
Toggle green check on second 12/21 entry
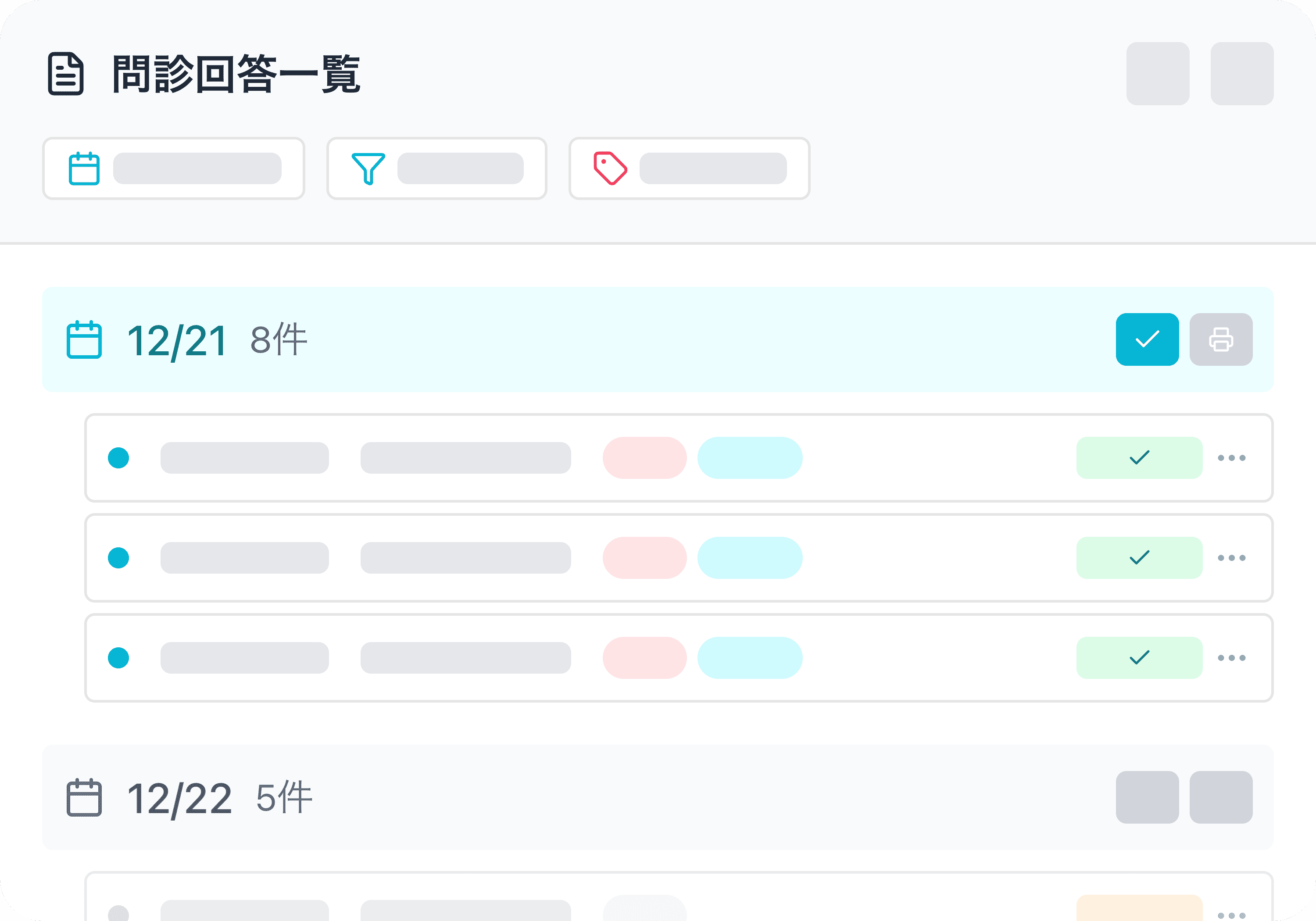tap(1139, 557)
